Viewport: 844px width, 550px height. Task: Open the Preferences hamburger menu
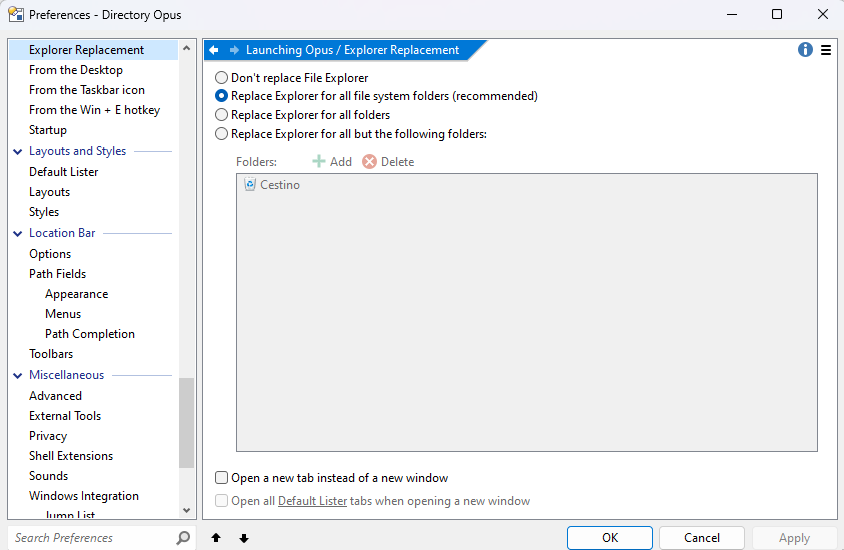click(826, 50)
